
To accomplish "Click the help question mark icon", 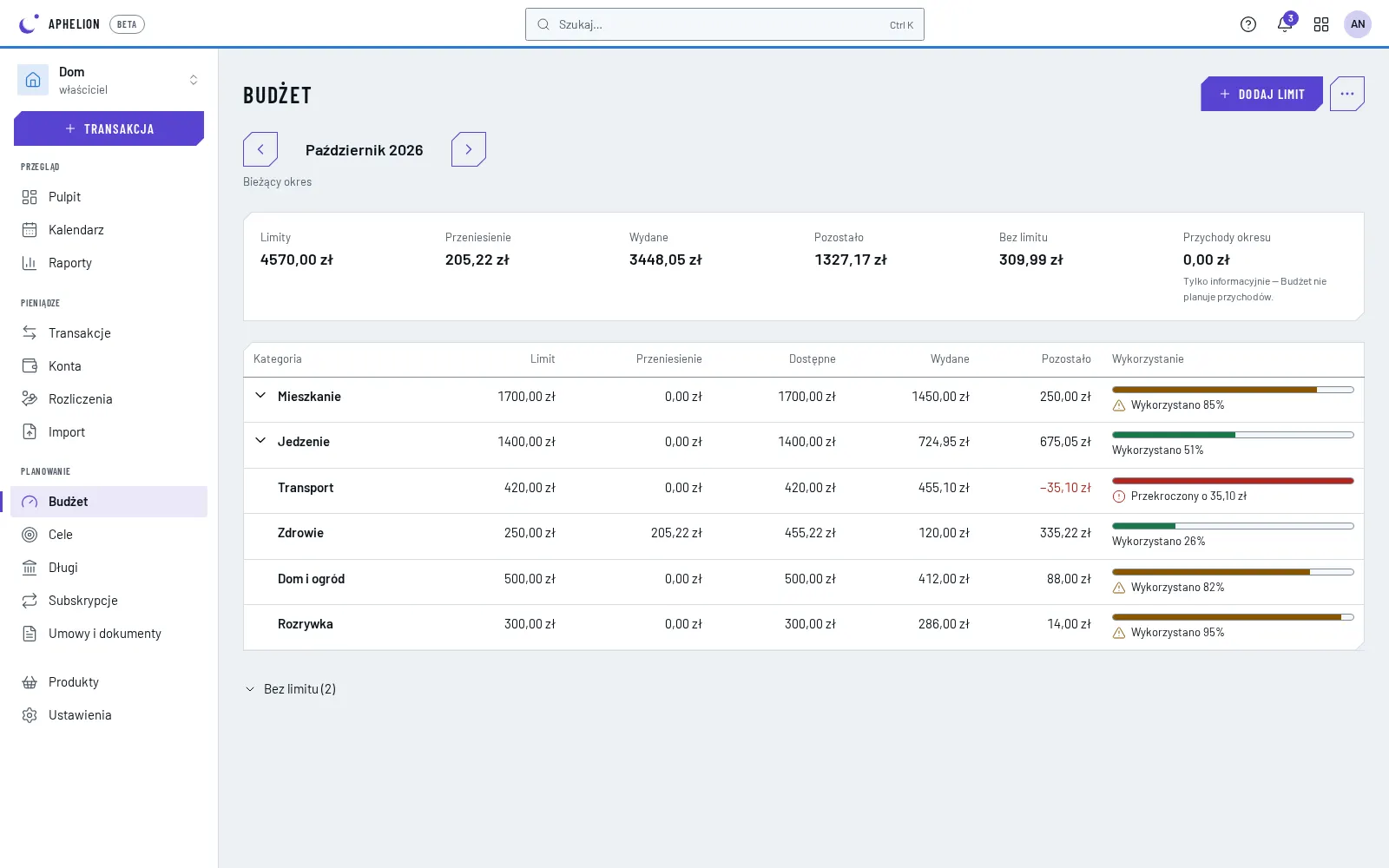I will [1248, 24].
